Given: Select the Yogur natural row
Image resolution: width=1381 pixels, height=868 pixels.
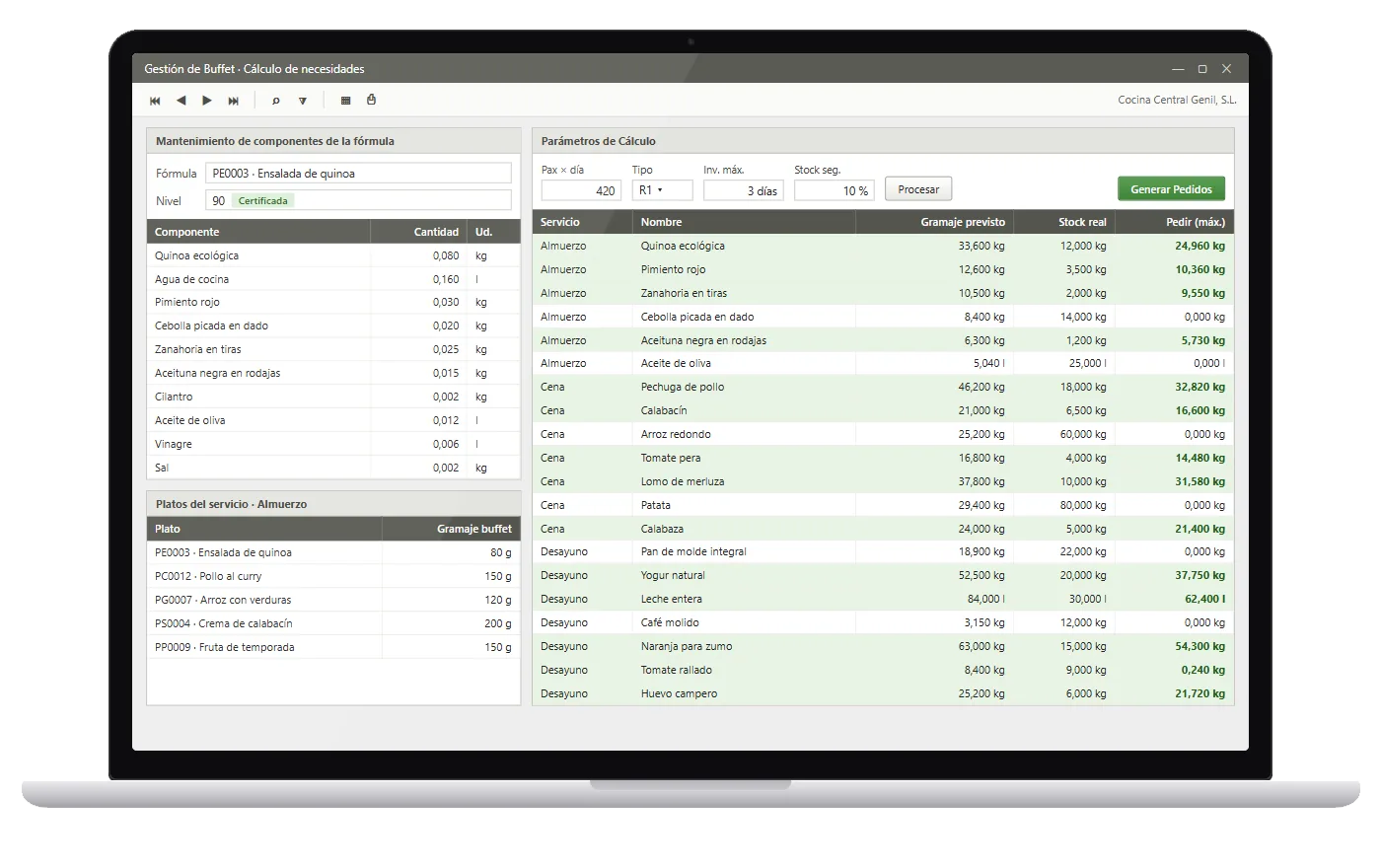Looking at the screenshot, I should tap(883, 575).
